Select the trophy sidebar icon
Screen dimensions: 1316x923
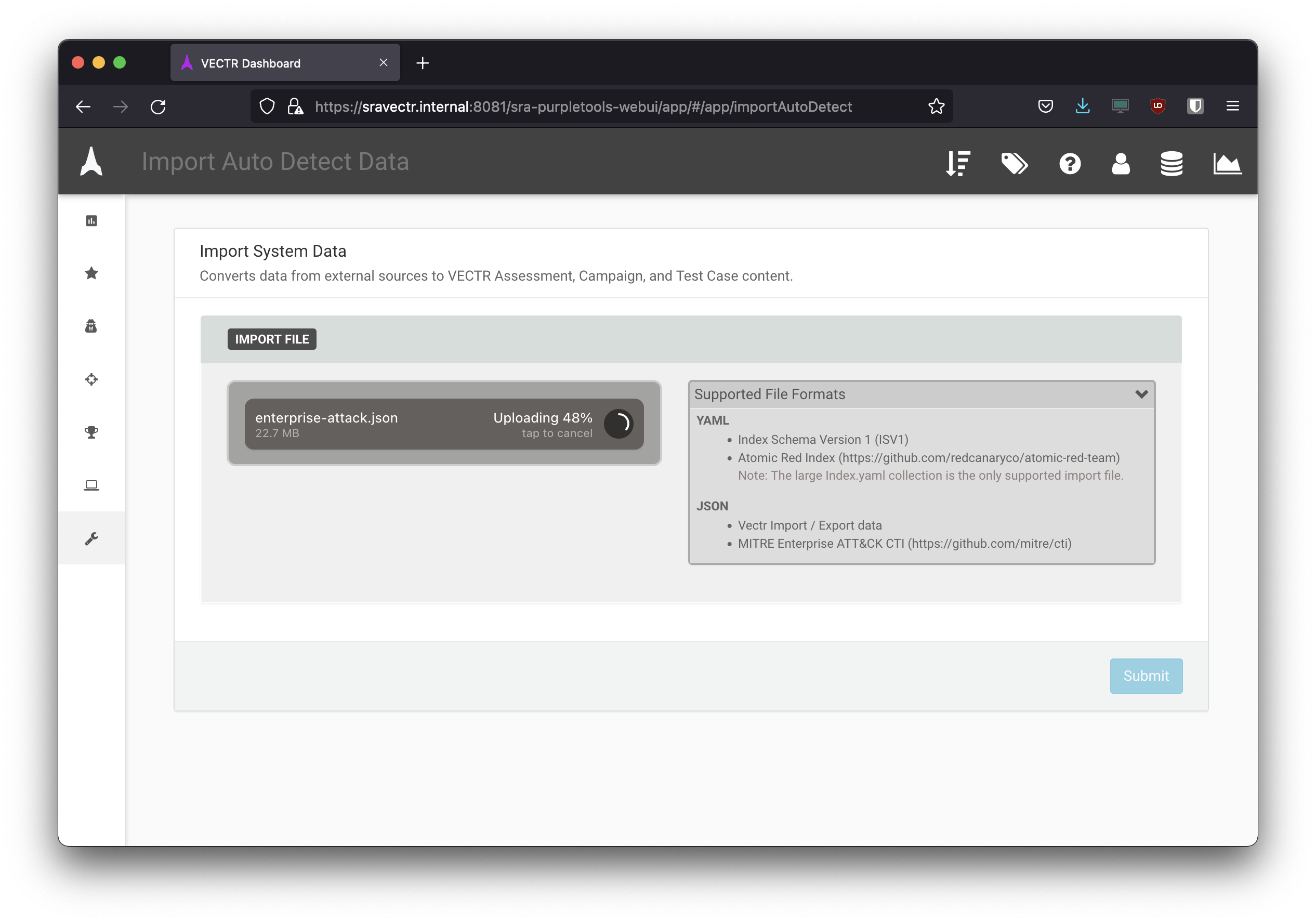(91, 432)
